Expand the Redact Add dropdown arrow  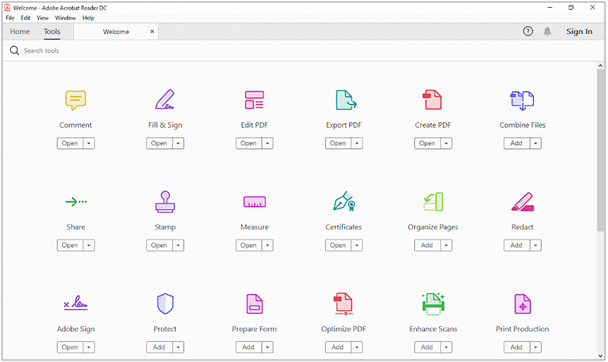[x=535, y=245]
